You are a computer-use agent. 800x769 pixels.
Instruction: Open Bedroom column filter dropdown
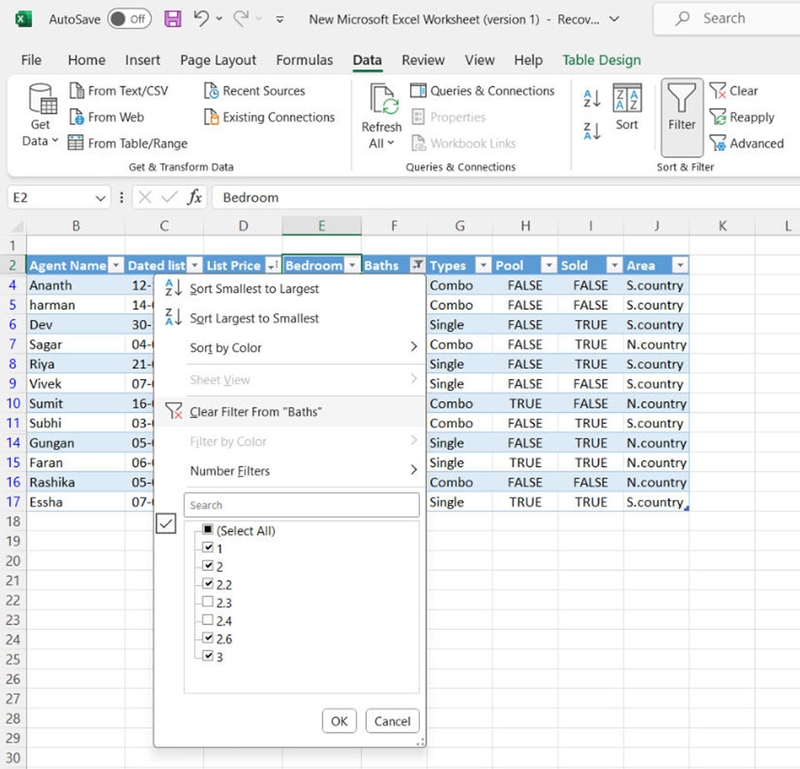[352, 265]
